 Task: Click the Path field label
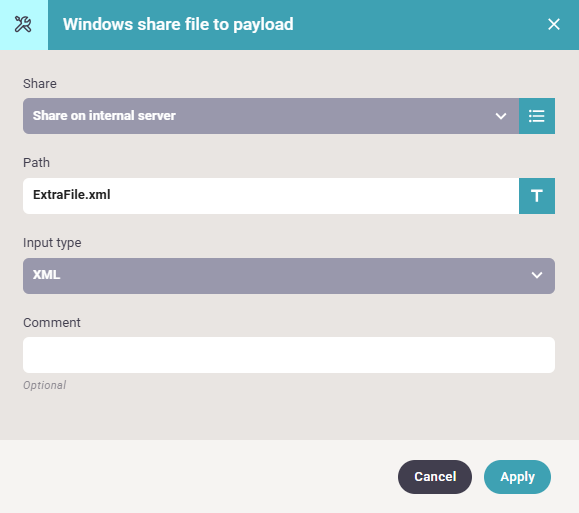tap(36, 163)
